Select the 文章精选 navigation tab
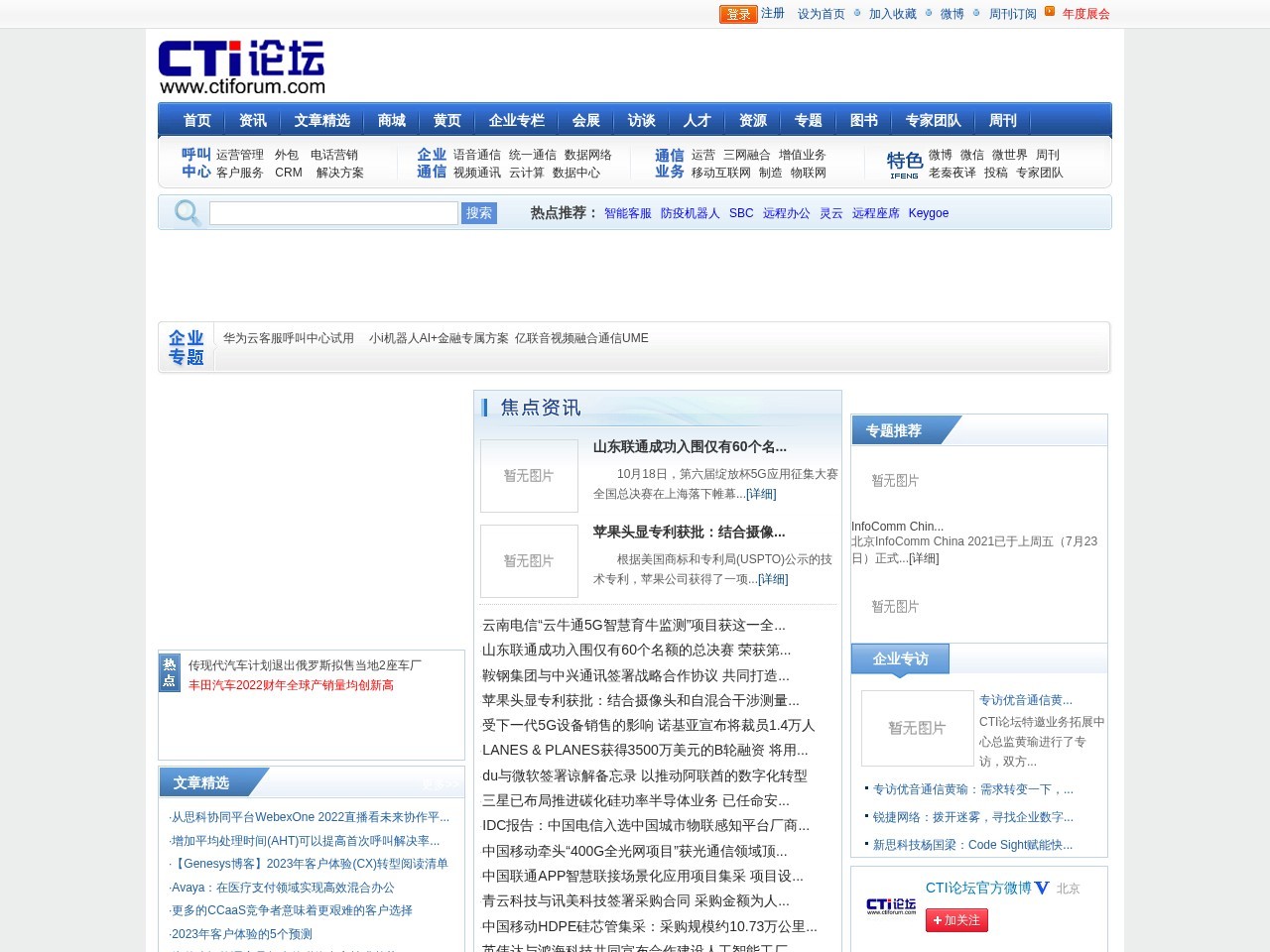 [x=323, y=120]
